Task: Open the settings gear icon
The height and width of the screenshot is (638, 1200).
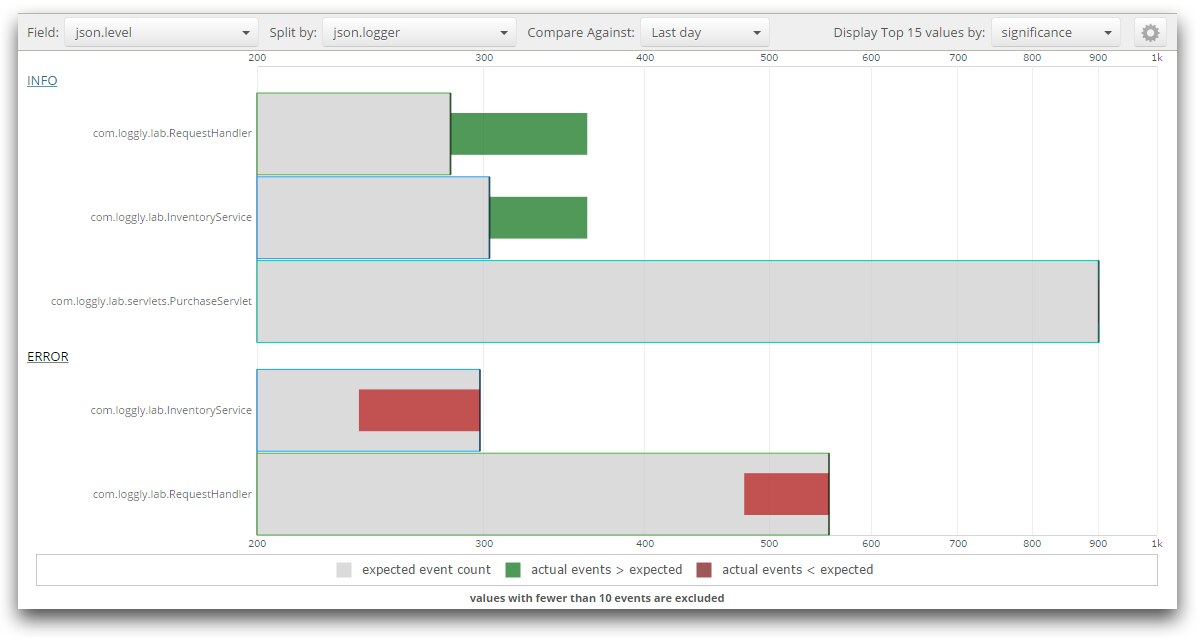Action: click(1150, 33)
